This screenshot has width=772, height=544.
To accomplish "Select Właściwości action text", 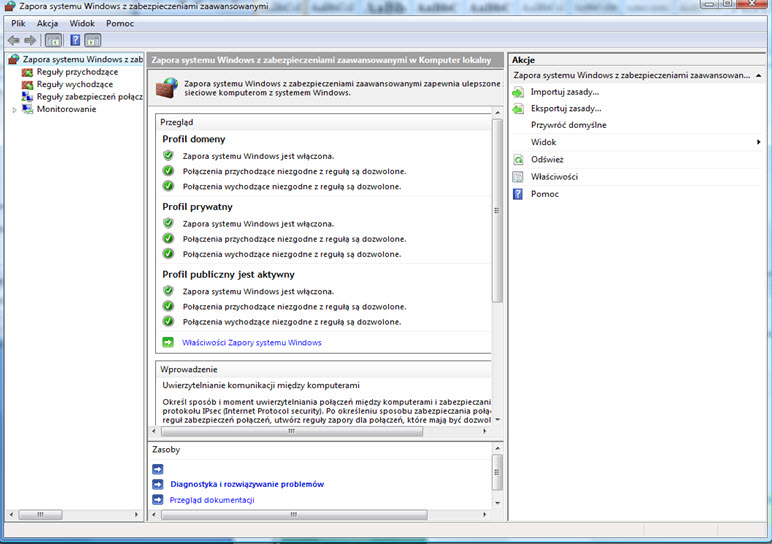I will point(554,177).
